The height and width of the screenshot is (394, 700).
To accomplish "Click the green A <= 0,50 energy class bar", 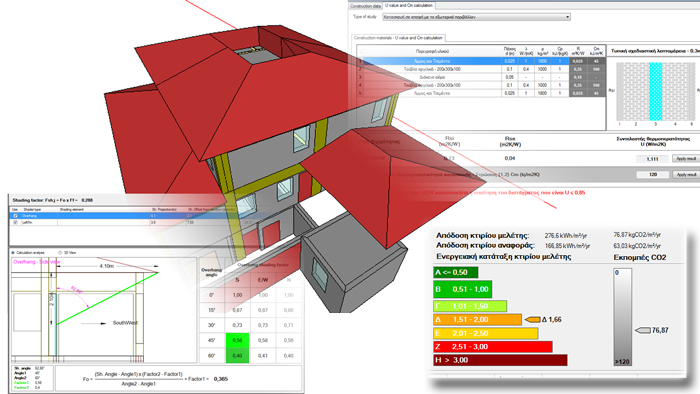I will click(x=455, y=272).
